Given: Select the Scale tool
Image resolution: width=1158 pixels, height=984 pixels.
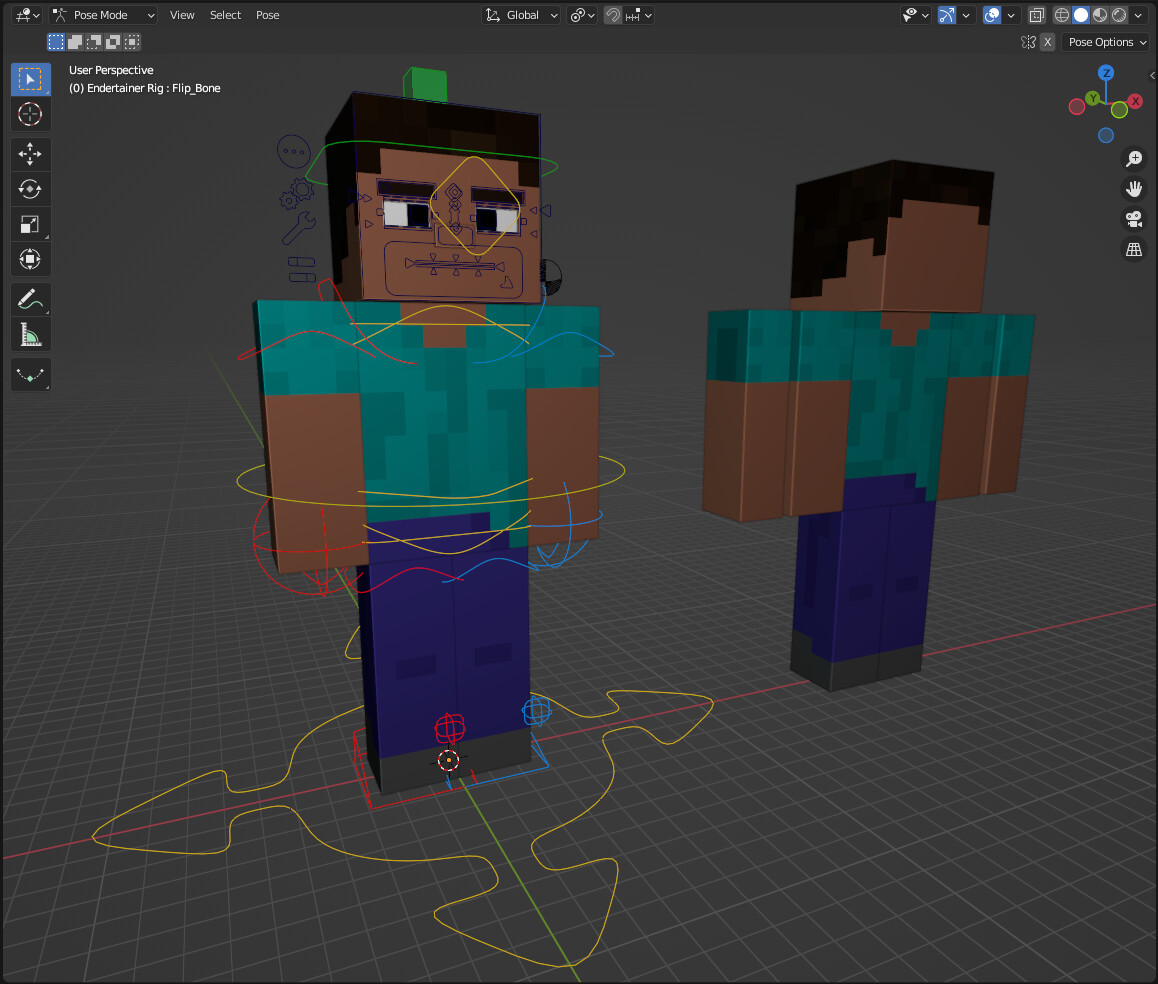Looking at the screenshot, I should coord(30,224).
